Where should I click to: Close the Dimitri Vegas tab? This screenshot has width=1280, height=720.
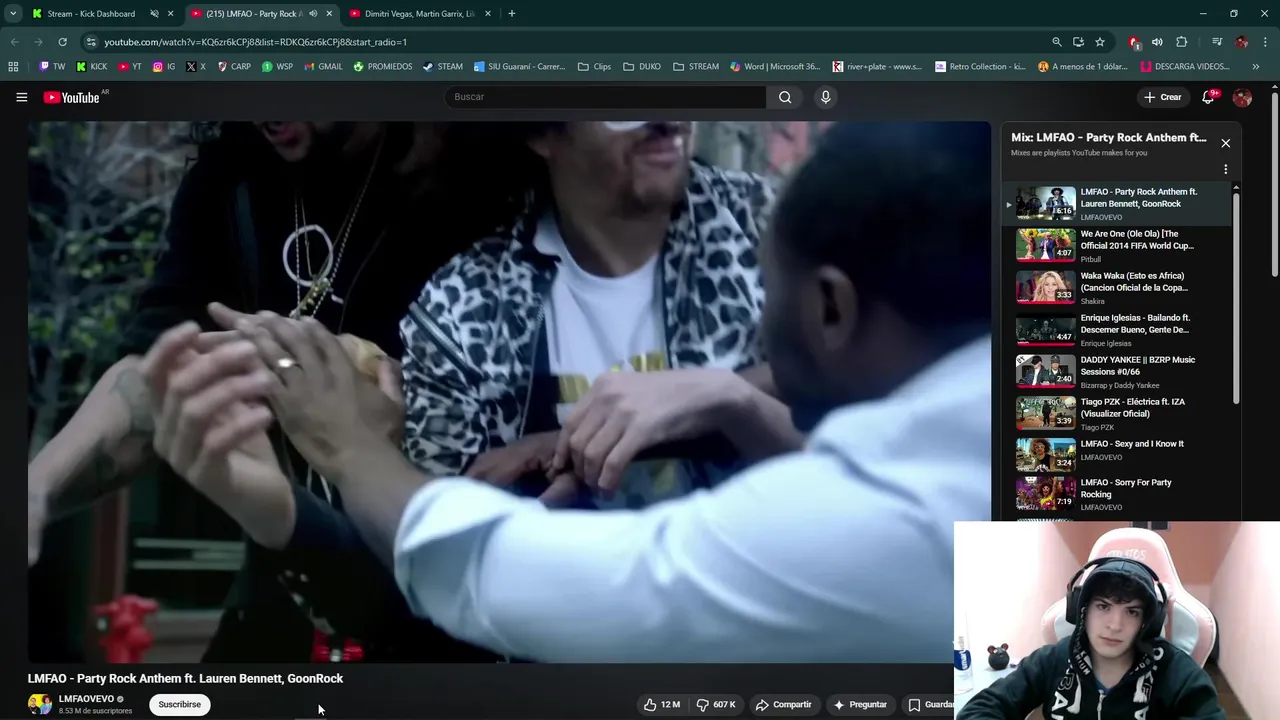(488, 14)
